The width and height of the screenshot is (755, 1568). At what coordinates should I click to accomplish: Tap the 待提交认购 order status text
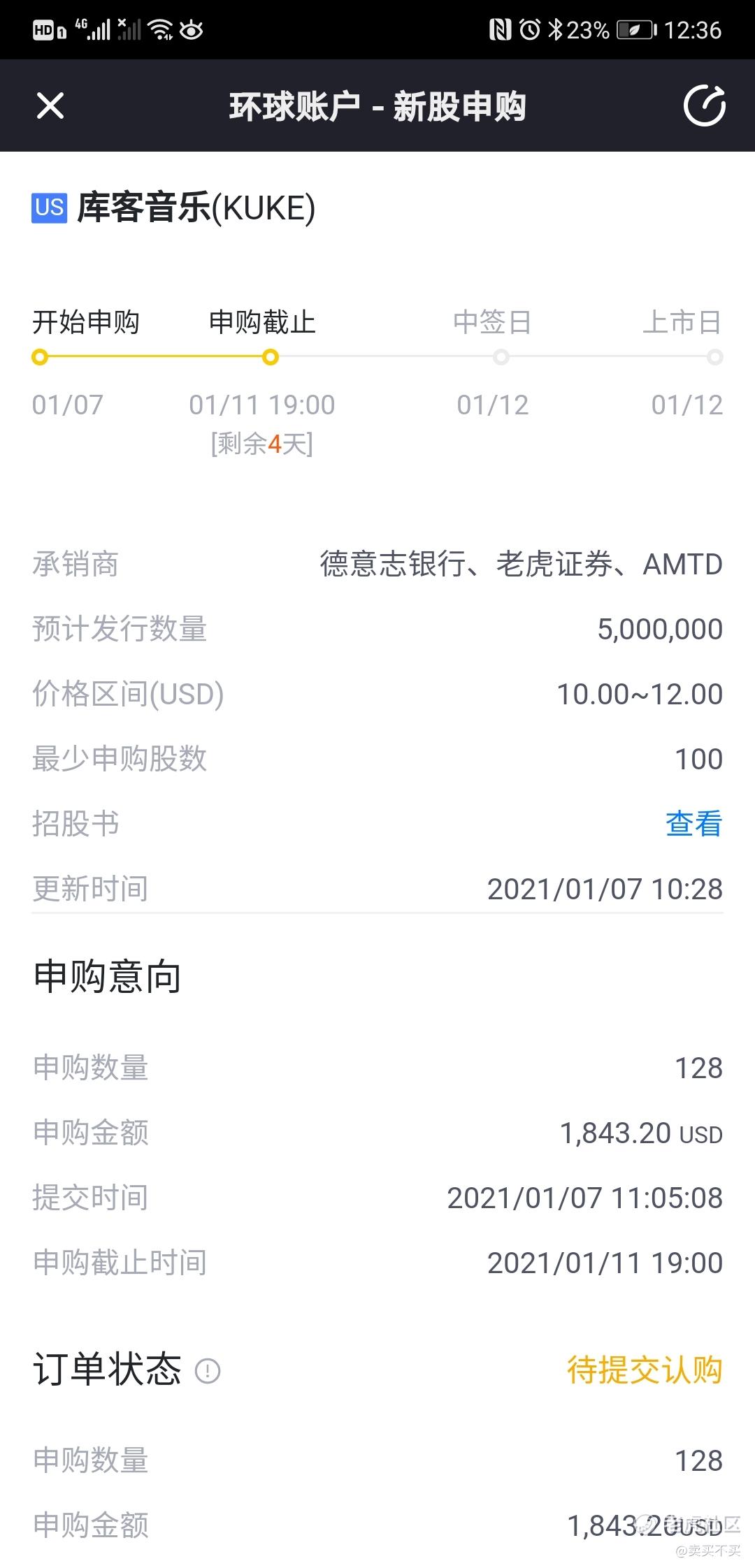645,1370
